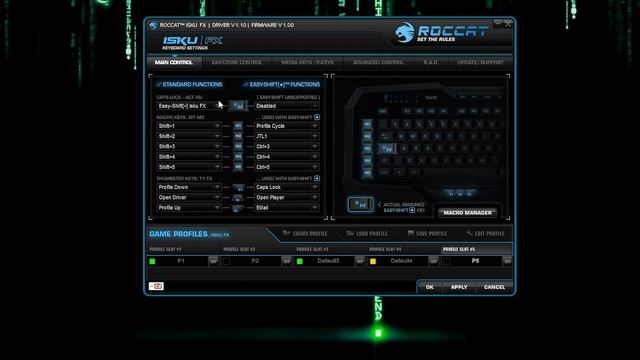Viewport: 640px width, 360px height.
Task: Switch to the R.A.D. tab
Action: 431,62
